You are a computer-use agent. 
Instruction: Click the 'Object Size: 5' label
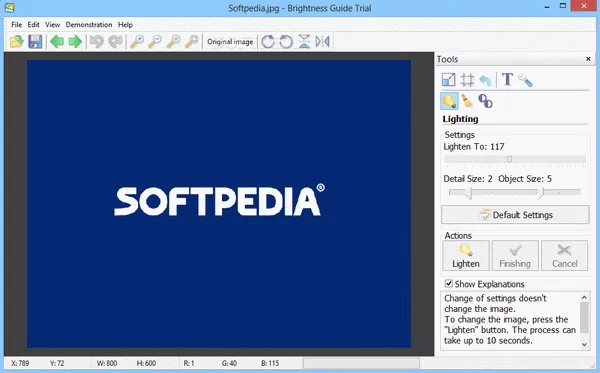[525, 179]
